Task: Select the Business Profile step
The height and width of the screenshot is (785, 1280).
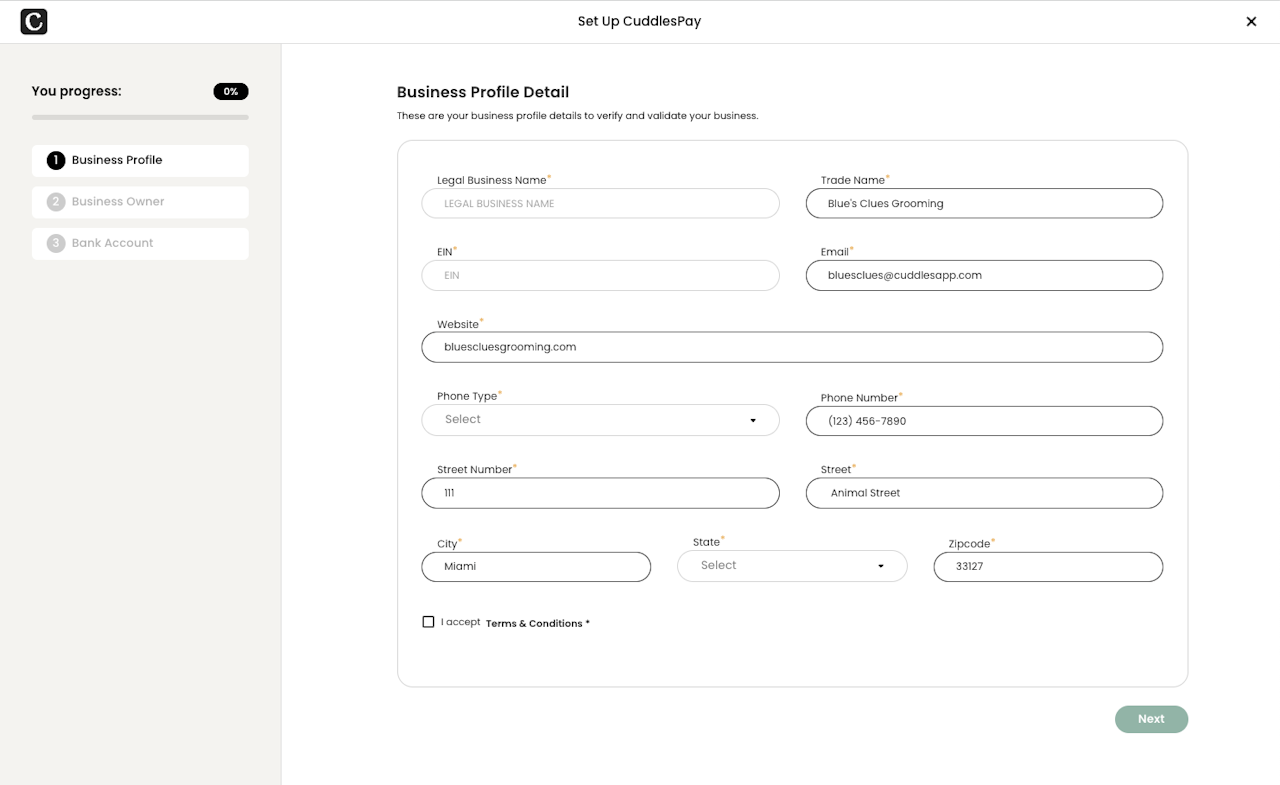Action: pyautogui.click(x=140, y=160)
